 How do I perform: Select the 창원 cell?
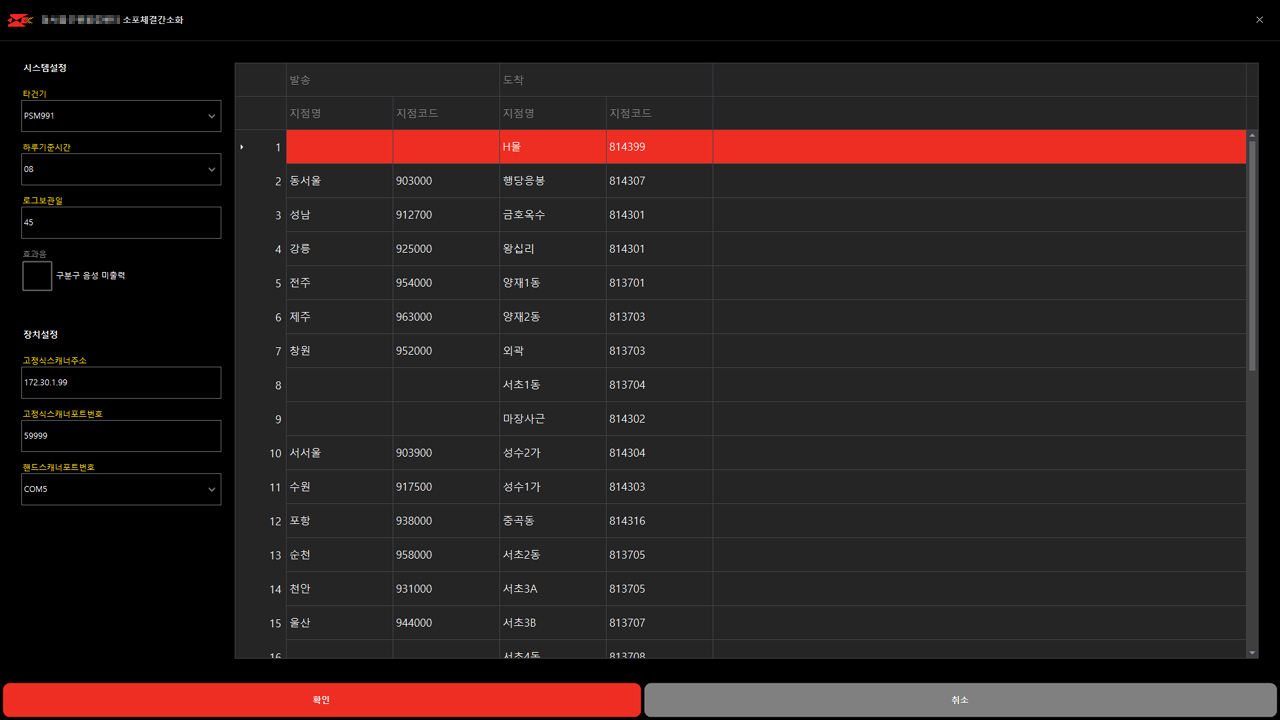pyautogui.click(x=339, y=351)
